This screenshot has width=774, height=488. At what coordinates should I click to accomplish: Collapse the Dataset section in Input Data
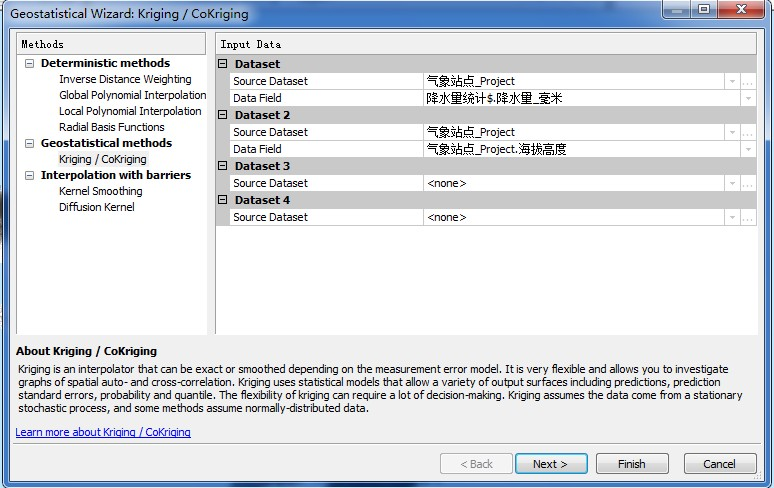tap(223, 64)
